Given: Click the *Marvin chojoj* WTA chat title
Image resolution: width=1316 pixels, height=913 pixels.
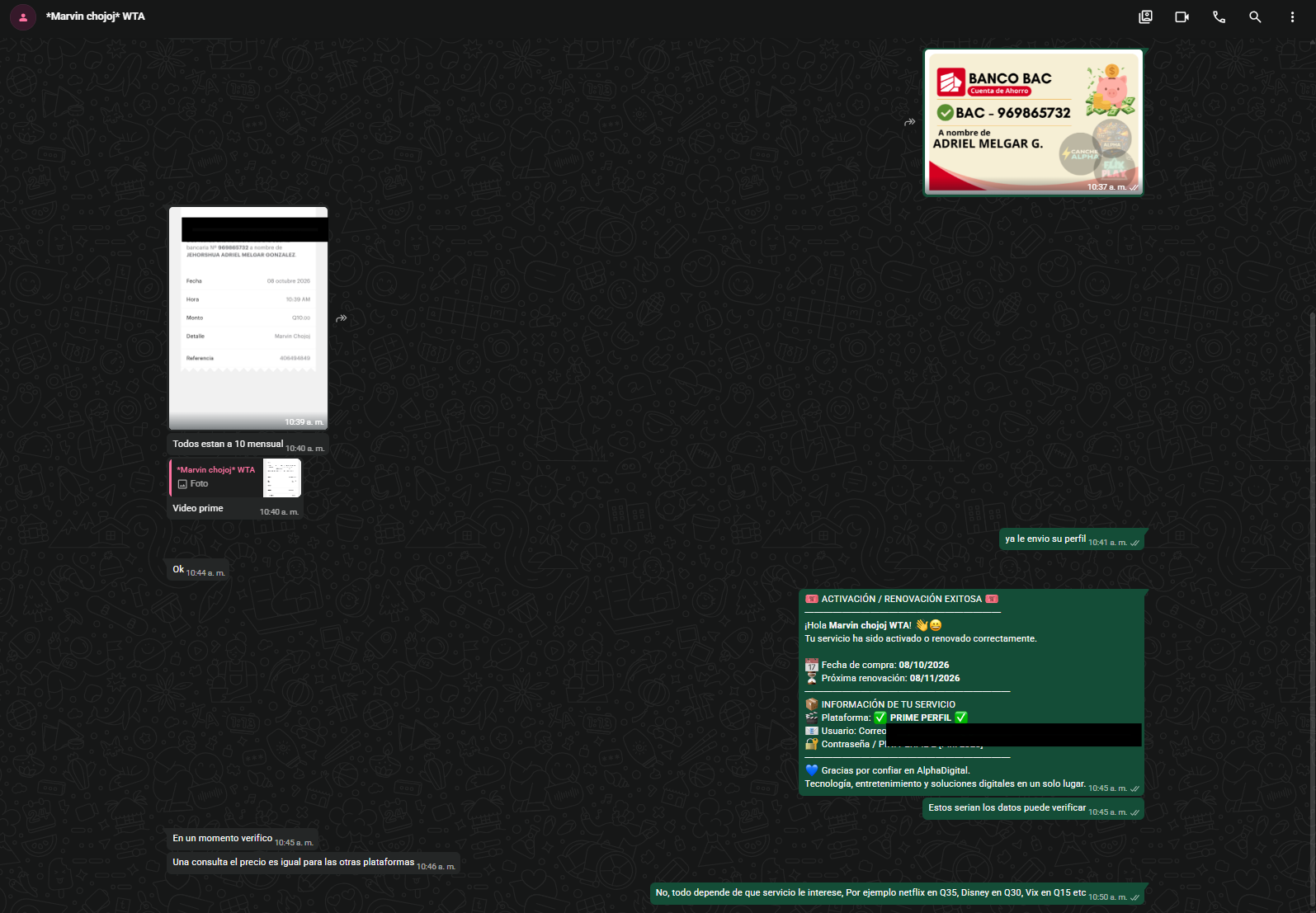Looking at the screenshot, I should click(x=96, y=16).
